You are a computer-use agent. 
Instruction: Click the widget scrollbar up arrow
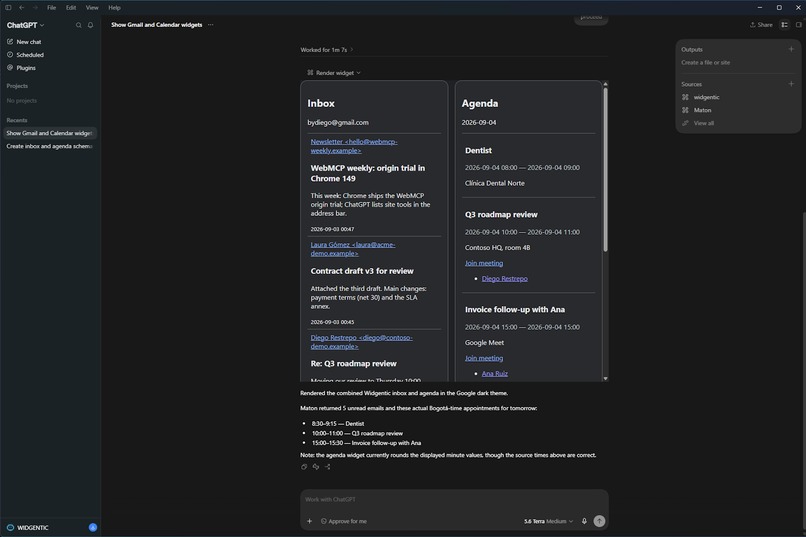(606, 84)
